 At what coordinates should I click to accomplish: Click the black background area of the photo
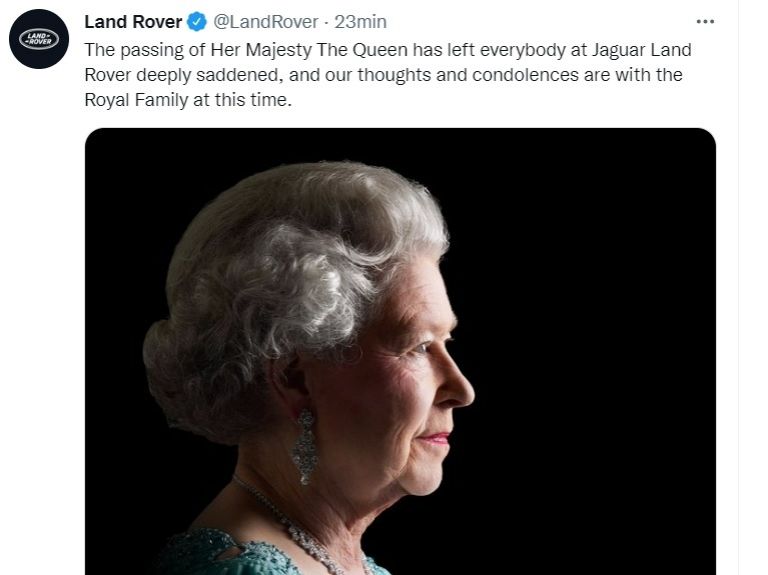(600, 350)
